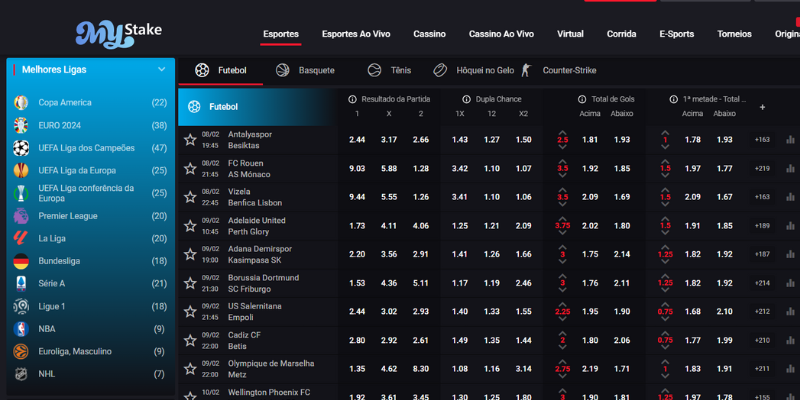800x400 pixels.
Task: Select Euroliga Masculino basketball icon
Action: click(x=21, y=351)
